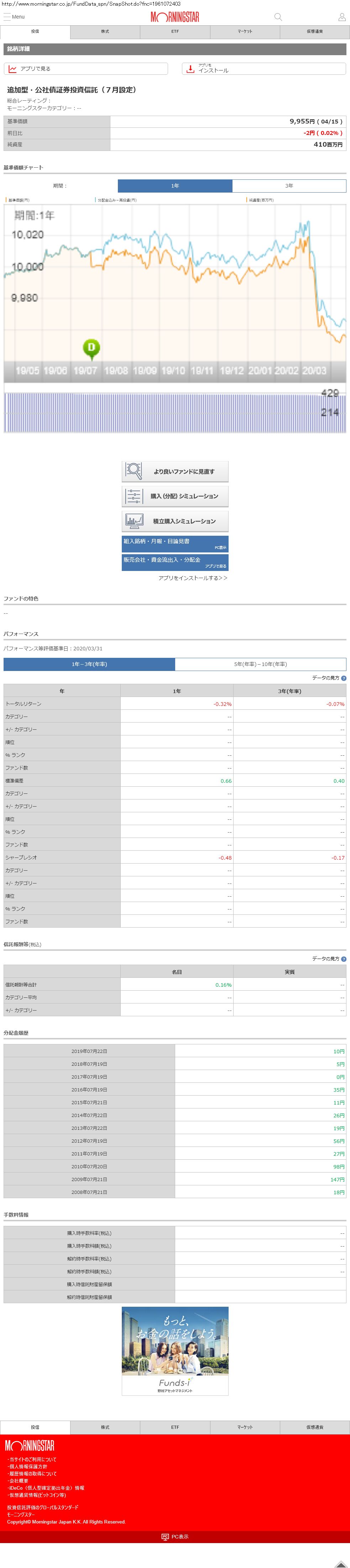
Task: Show 5年(年率)－10年(年率) performance
Action: tap(261, 664)
